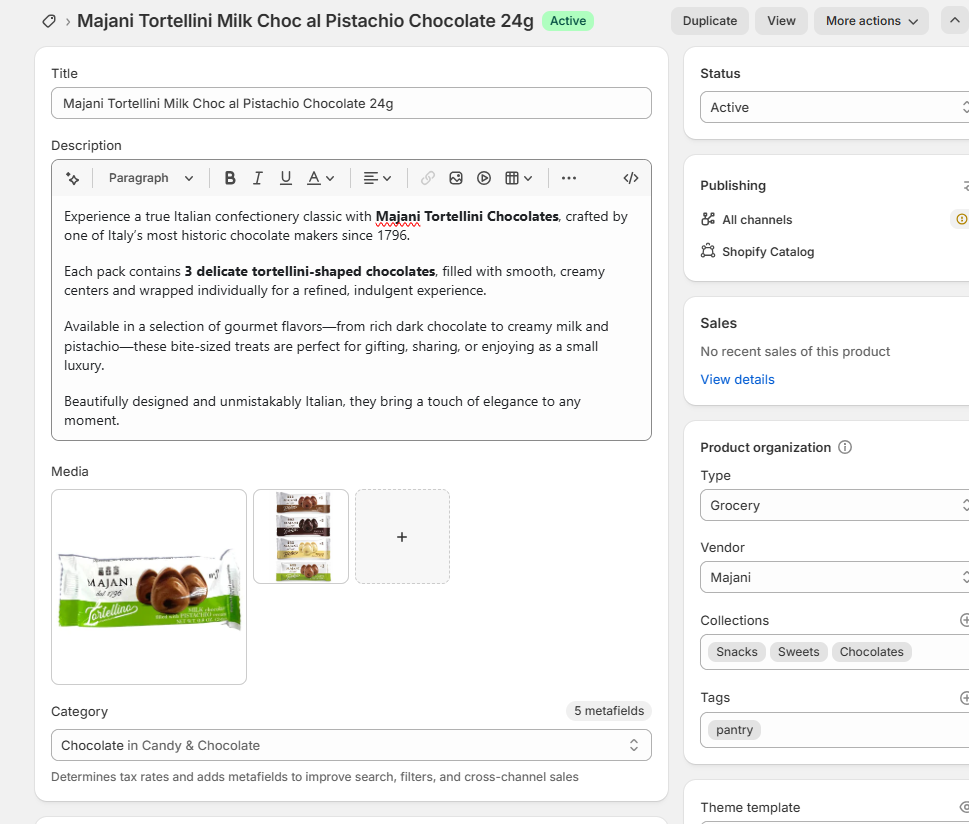Open the Status dropdown showing Active
This screenshot has height=824, width=969.
(834, 108)
